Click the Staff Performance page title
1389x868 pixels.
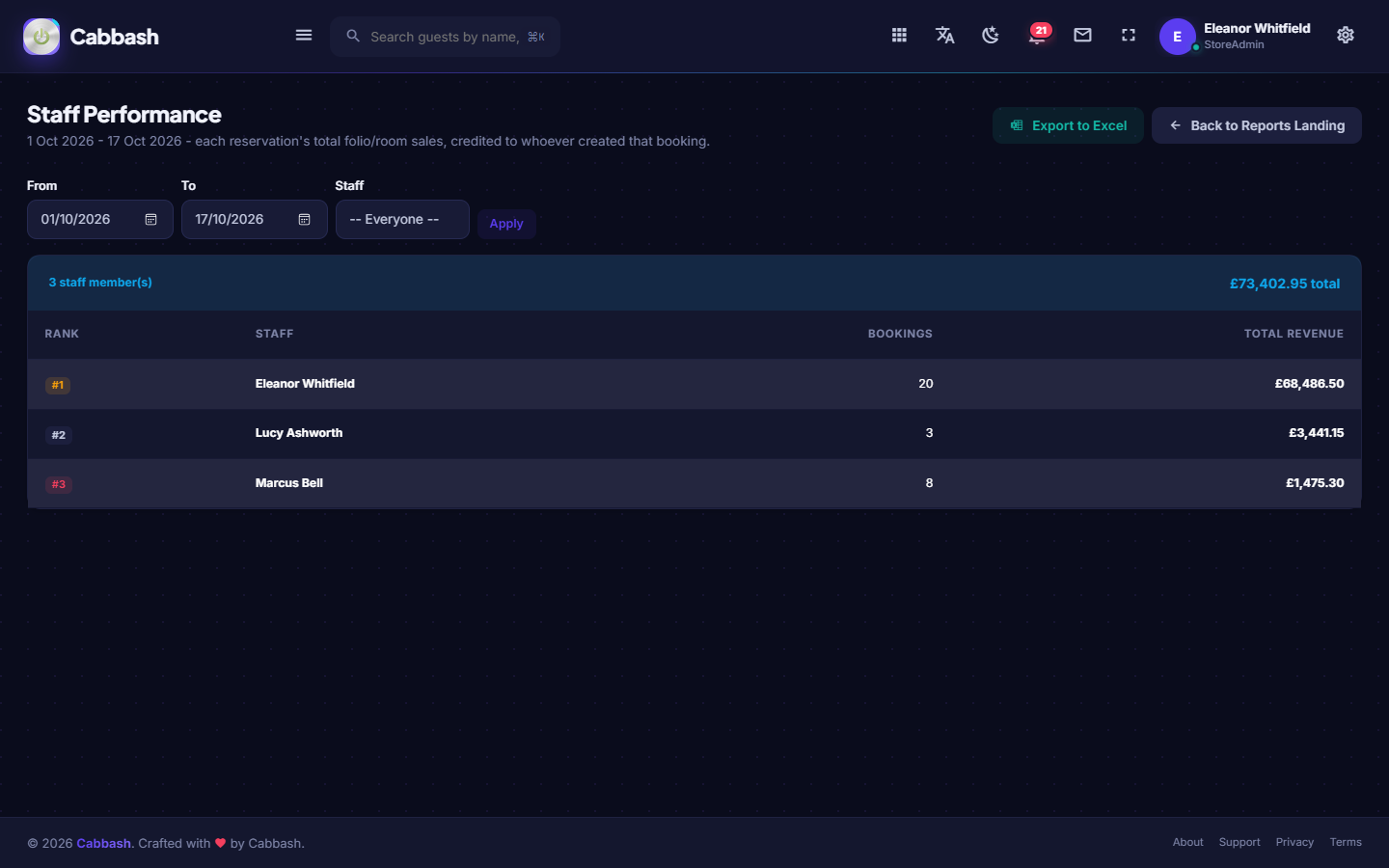pyautogui.click(x=124, y=115)
